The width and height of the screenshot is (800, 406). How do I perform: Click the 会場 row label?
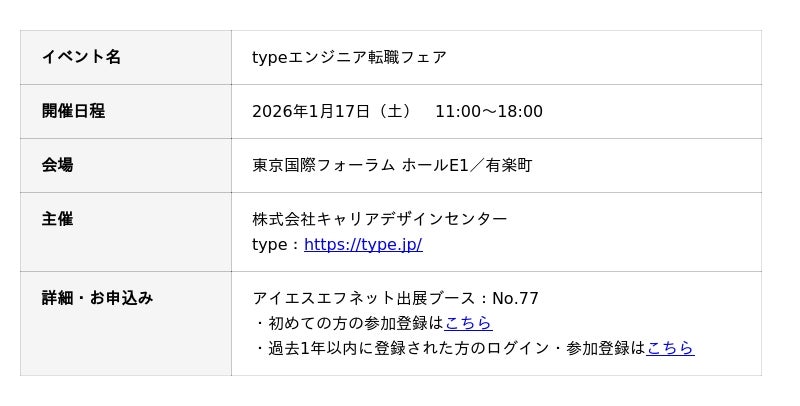click(x=57, y=165)
